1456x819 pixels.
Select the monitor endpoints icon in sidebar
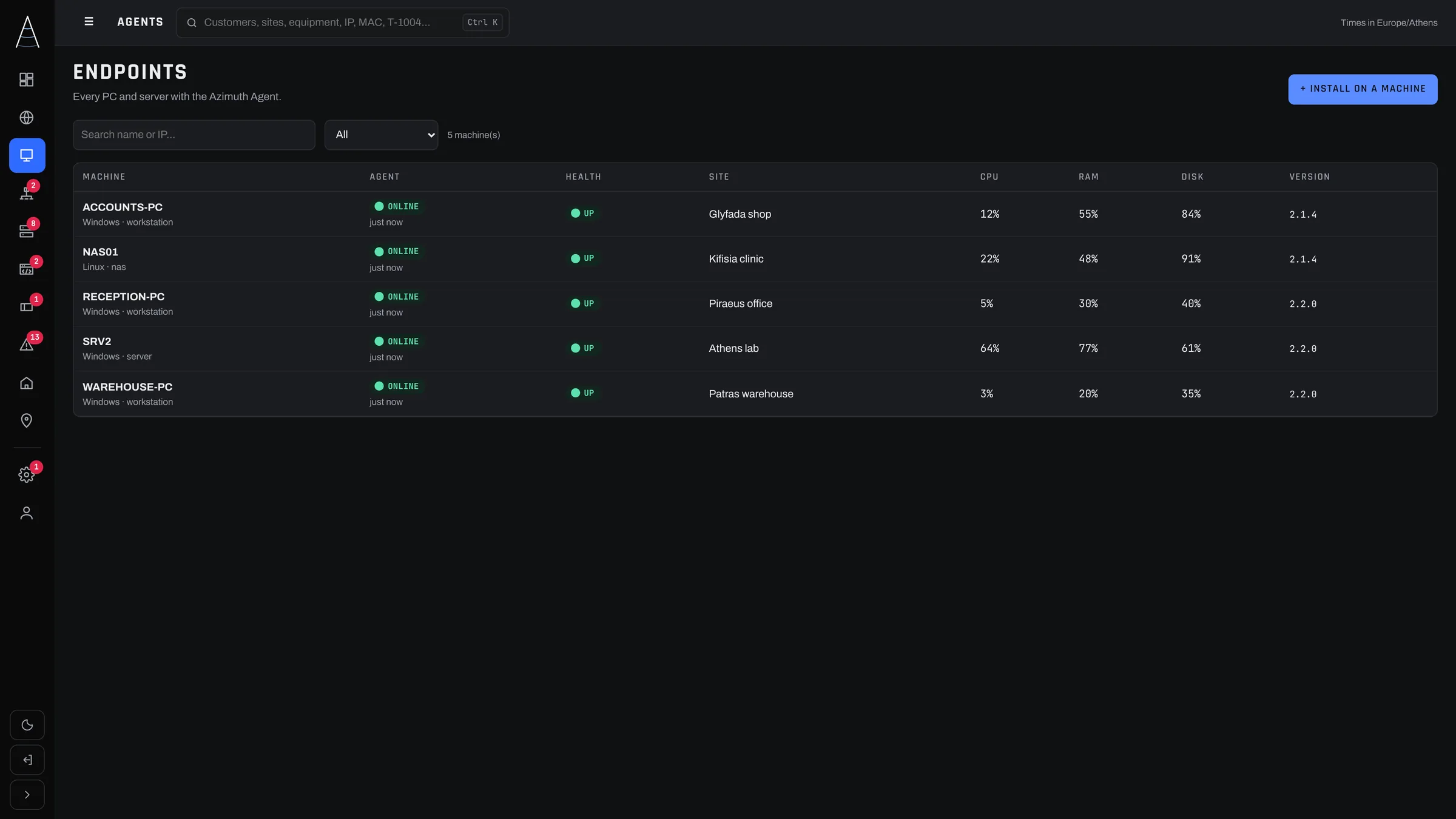click(27, 155)
